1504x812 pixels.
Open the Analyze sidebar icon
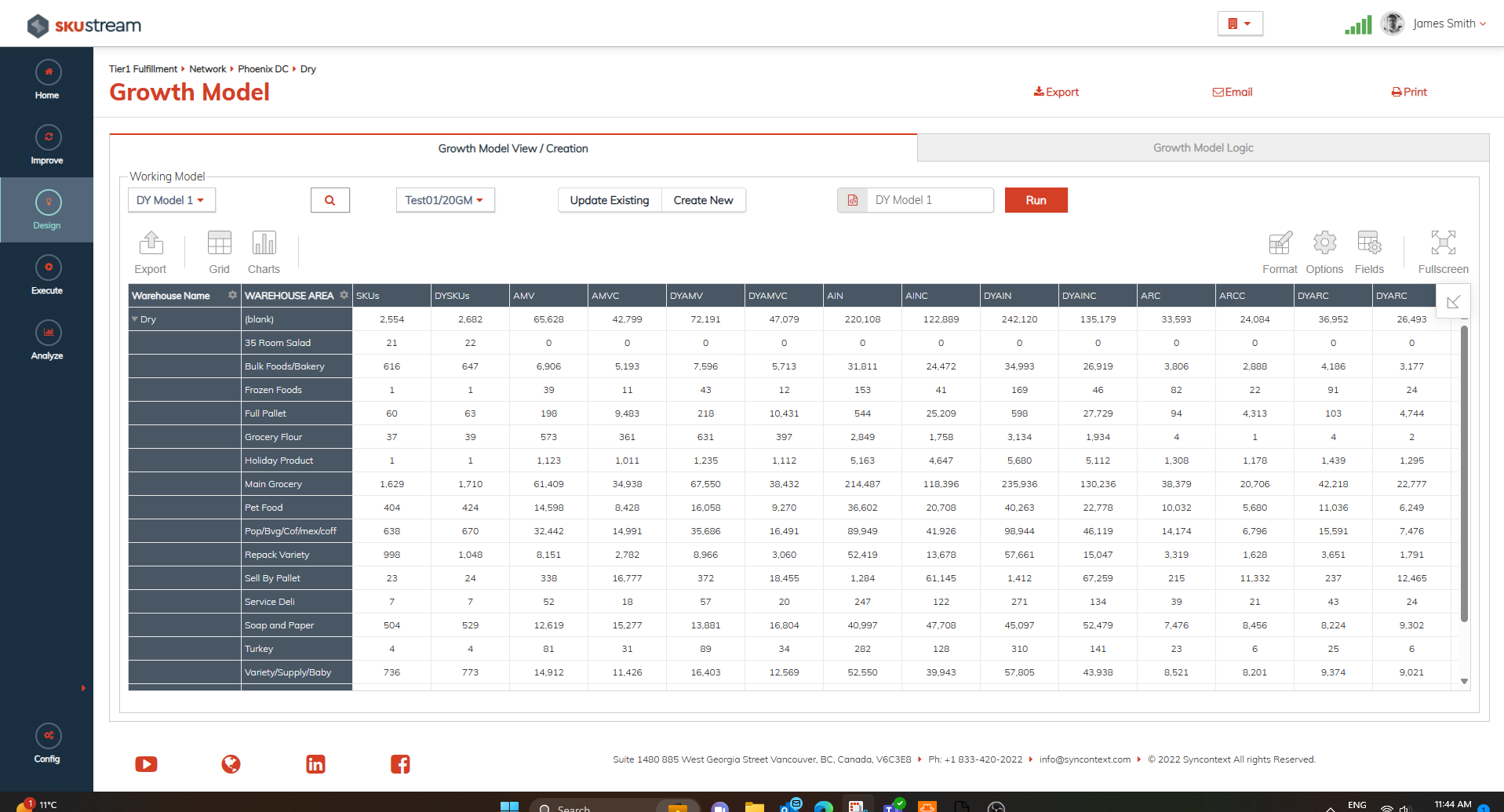(x=48, y=333)
